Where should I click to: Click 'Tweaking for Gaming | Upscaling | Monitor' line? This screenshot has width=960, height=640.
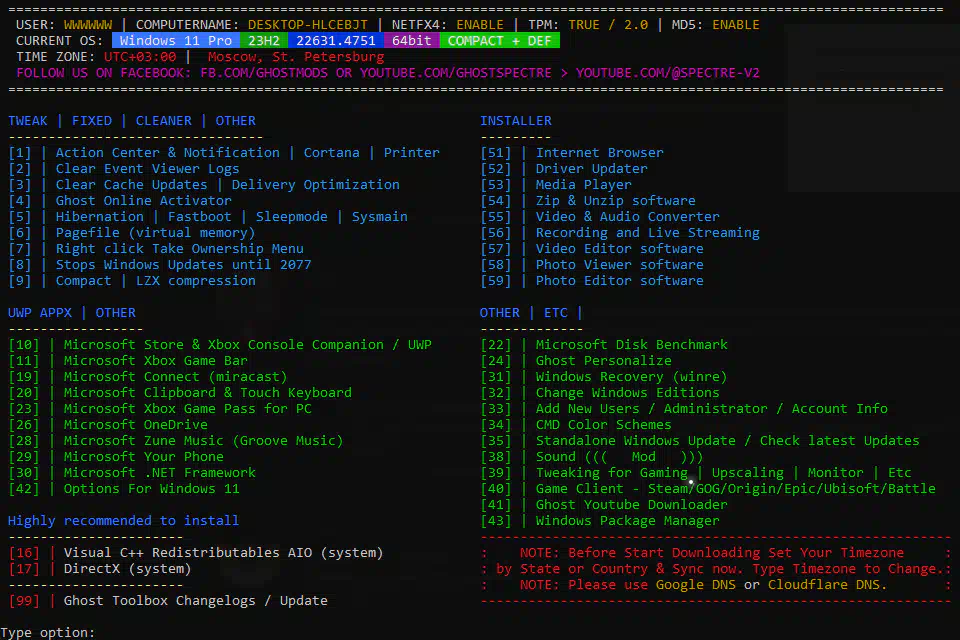tap(696, 472)
